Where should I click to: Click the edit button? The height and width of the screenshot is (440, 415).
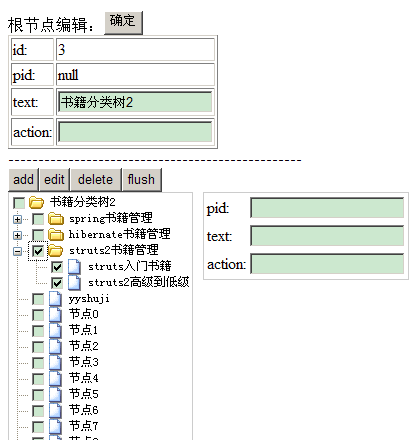tap(54, 180)
